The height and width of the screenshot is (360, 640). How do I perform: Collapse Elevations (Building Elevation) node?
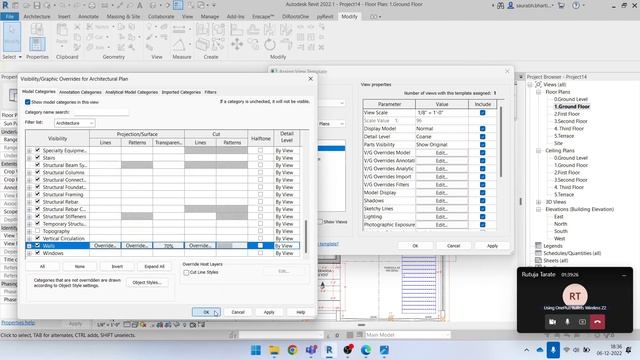(x=538, y=209)
